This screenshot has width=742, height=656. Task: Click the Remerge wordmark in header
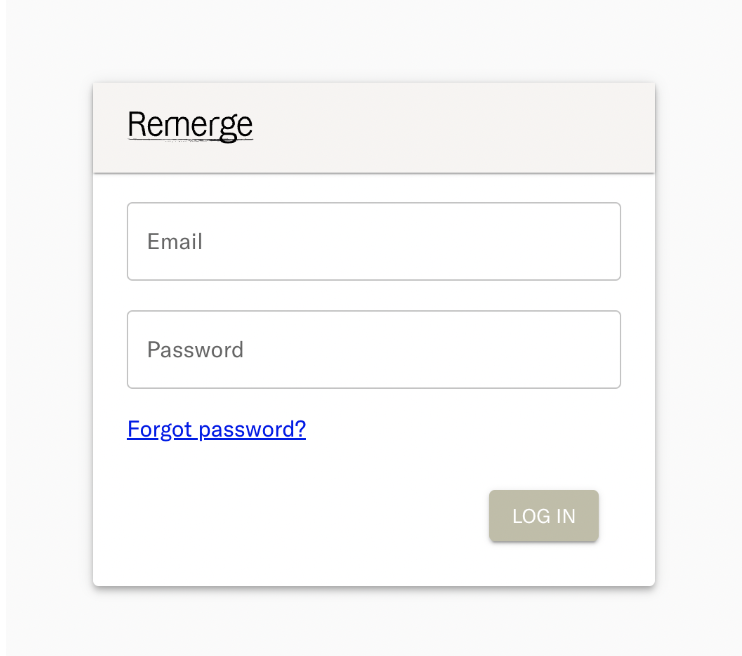coord(190,126)
